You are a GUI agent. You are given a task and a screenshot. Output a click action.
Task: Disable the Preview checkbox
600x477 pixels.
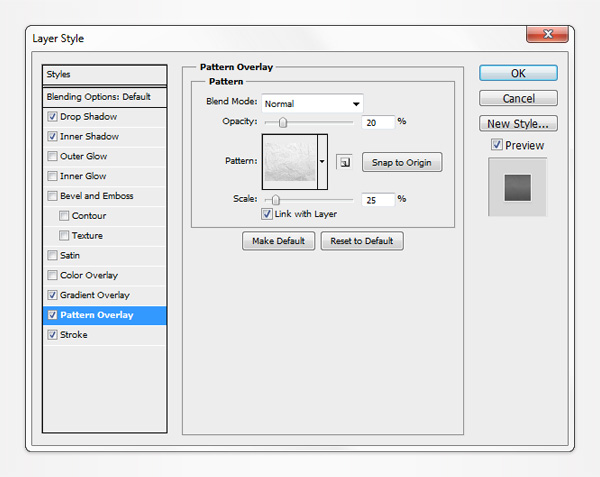(x=497, y=145)
